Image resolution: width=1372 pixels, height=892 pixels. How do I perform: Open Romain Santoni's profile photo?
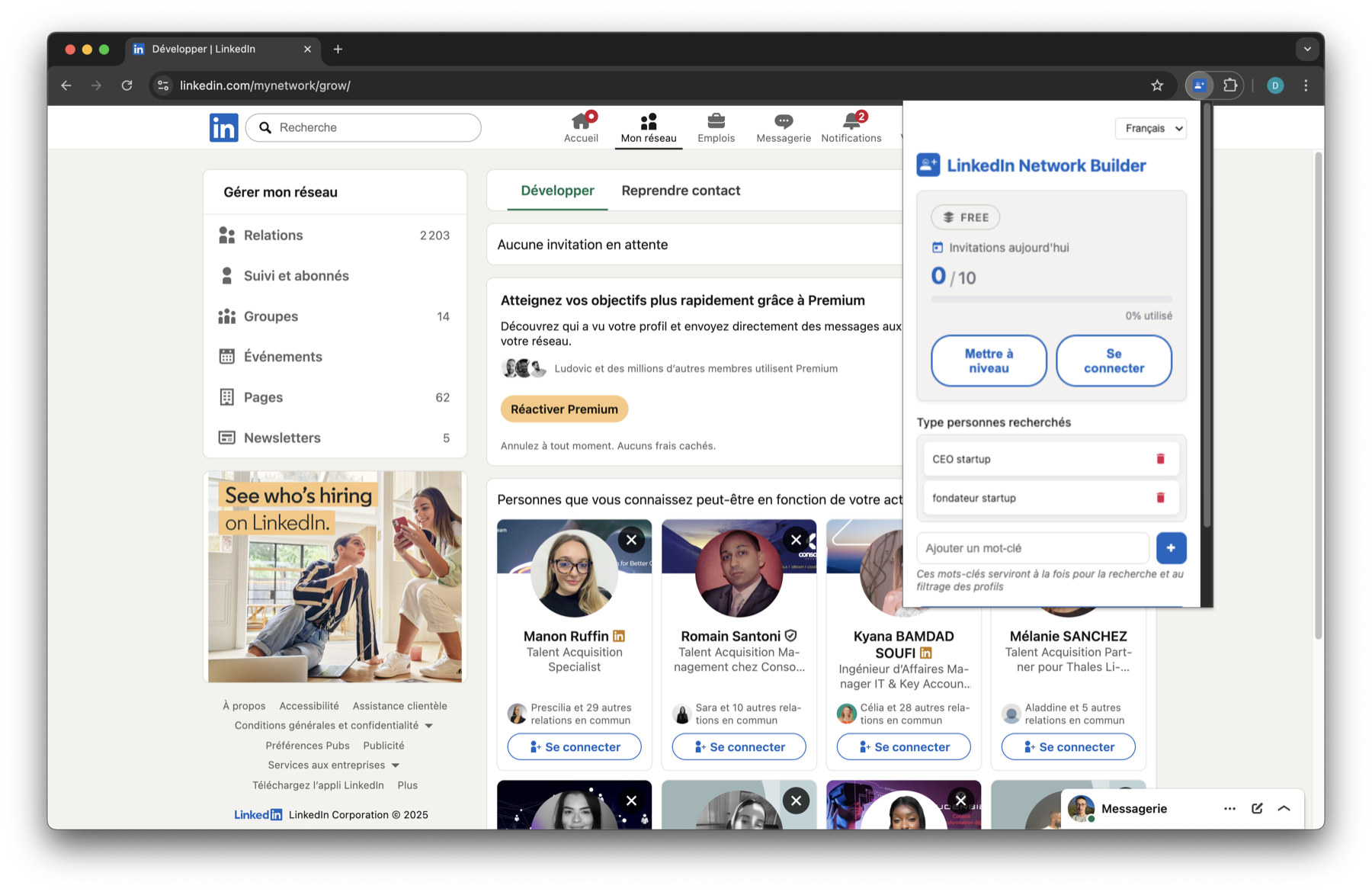tap(739, 573)
